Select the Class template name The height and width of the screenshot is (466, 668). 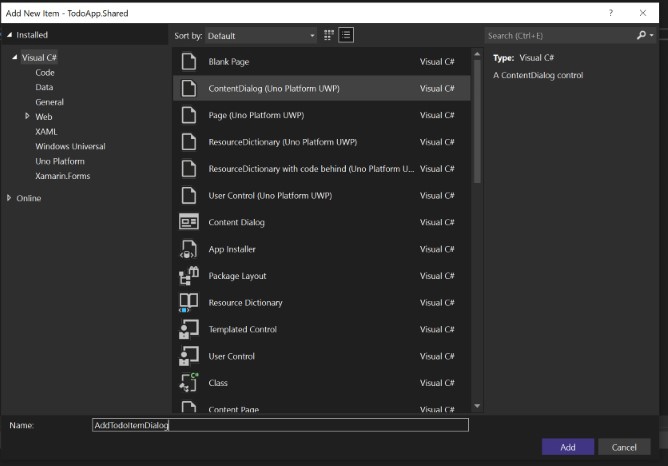click(x=218, y=383)
